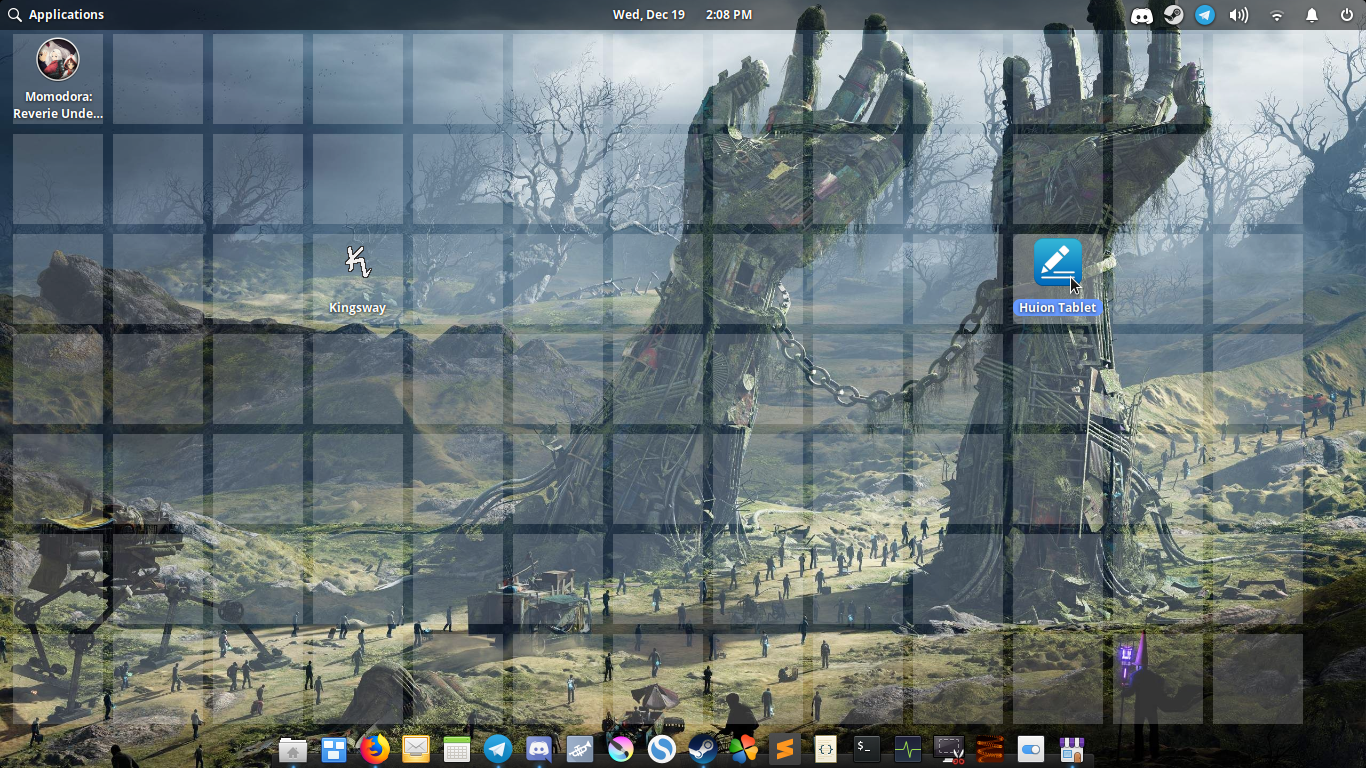Open the Discord tray indicator
The height and width of the screenshot is (768, 1366).
point(1141,15)
